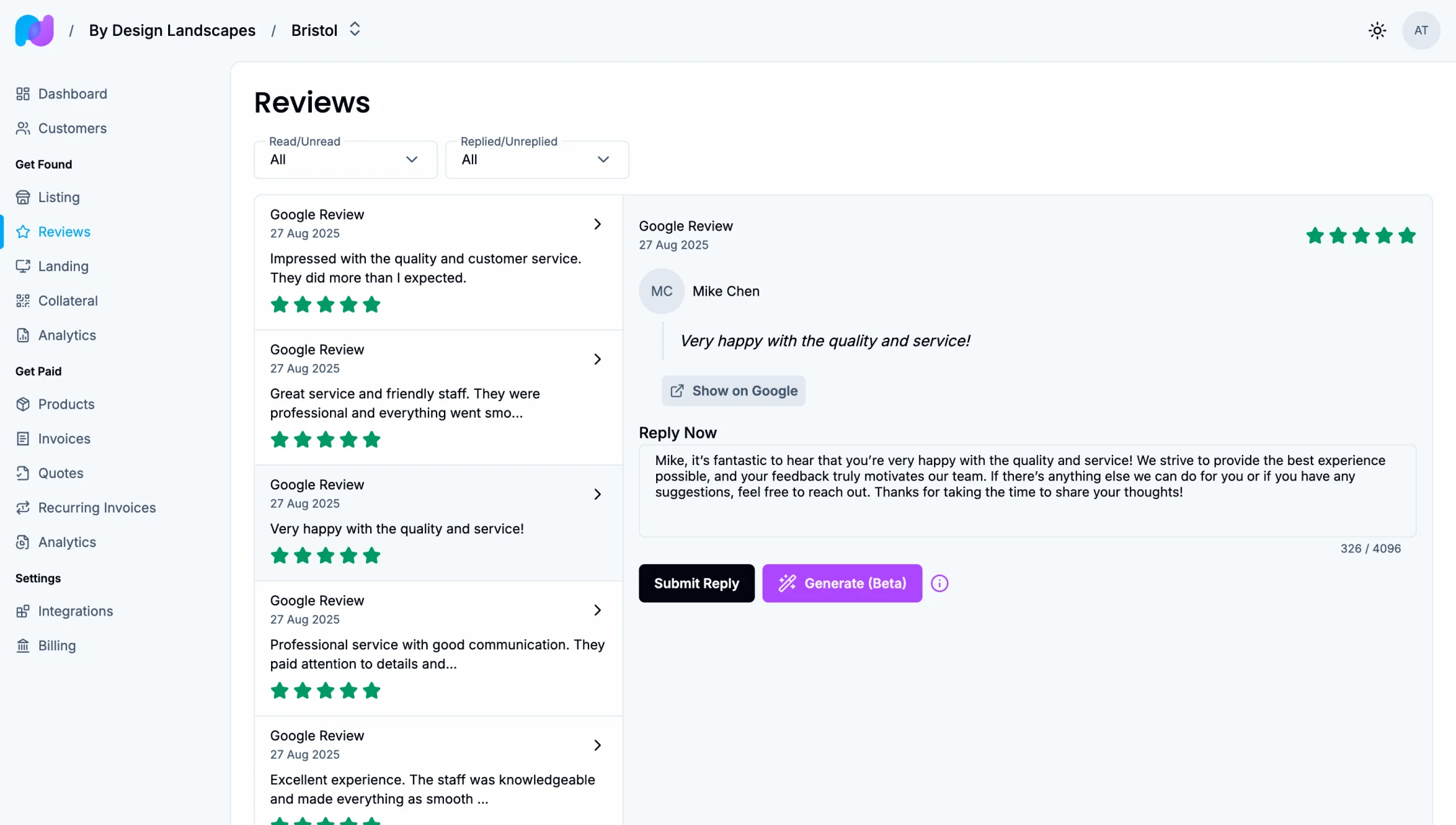Click the Recurring Invoices icon
Viewport: 1456px width, 825px height.
pos(23,507)
